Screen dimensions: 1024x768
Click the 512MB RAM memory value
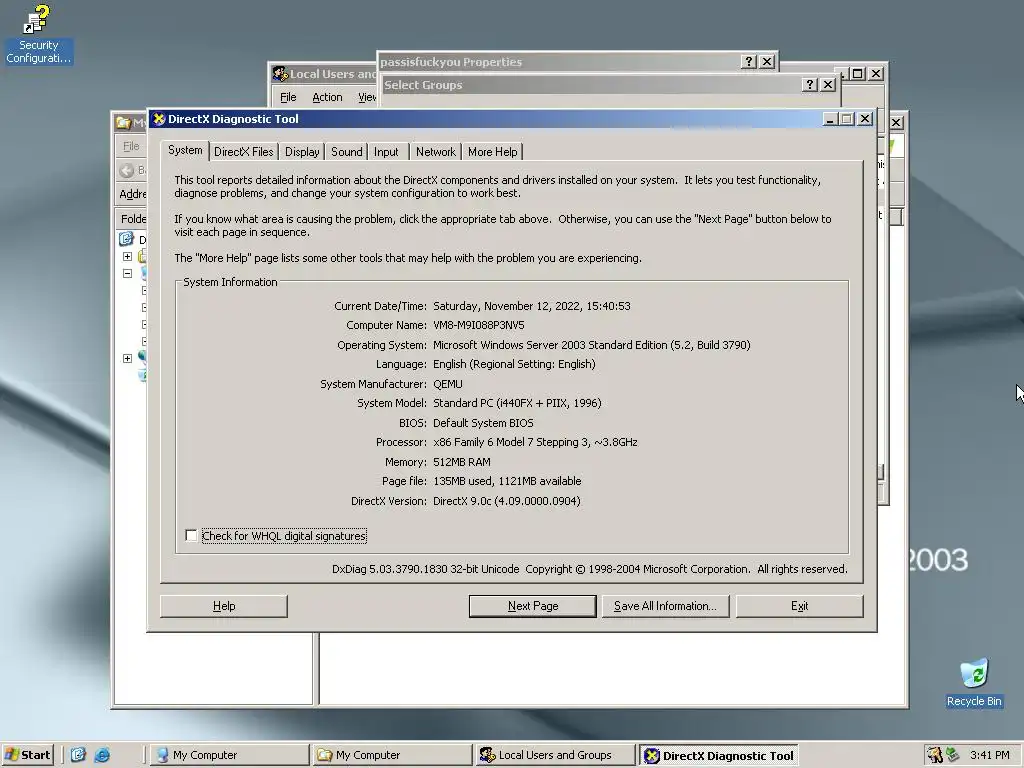click(x=462, y=462)
